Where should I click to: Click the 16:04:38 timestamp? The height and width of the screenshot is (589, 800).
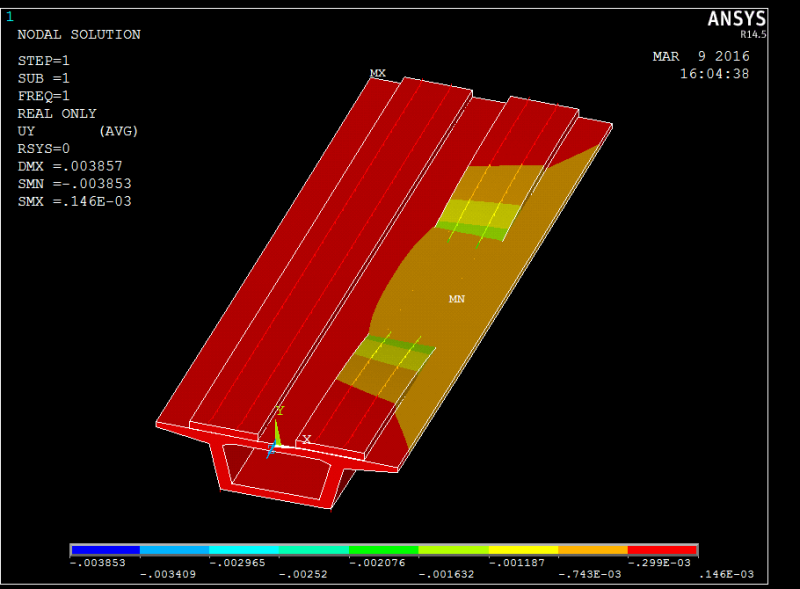pos(714,74)
